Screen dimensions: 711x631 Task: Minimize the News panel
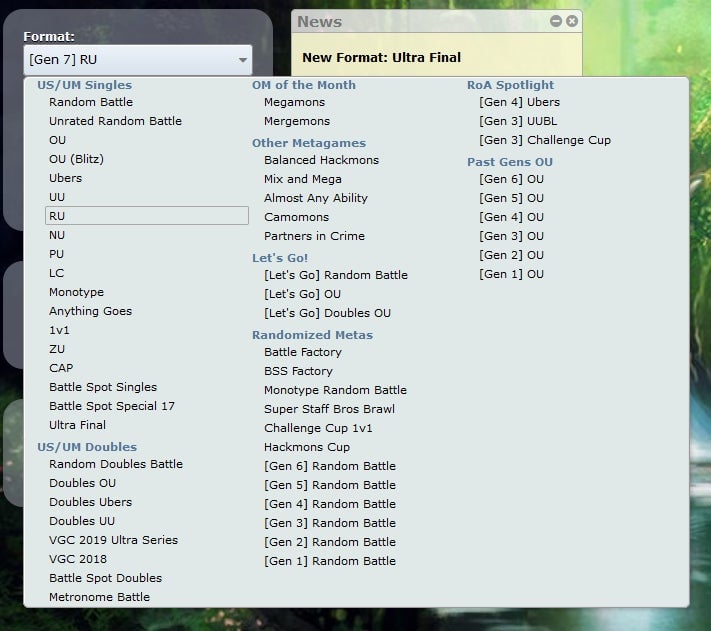pos(556,21)
